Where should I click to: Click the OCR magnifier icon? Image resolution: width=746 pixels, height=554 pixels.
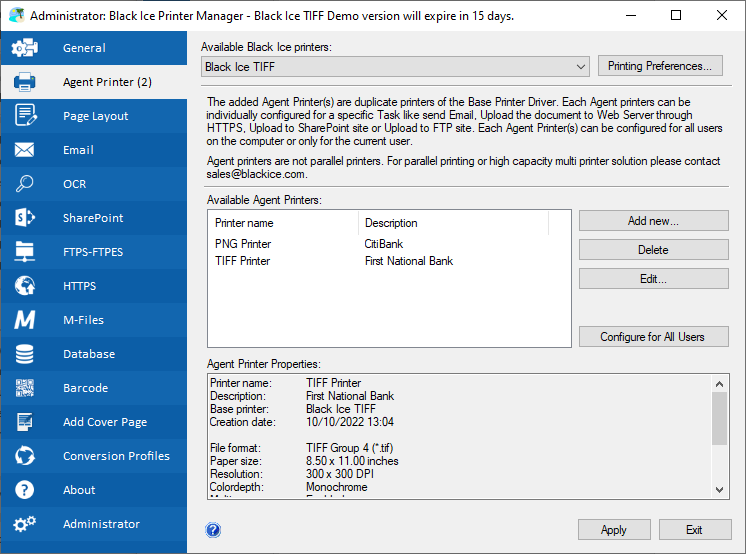click(25, 184)
